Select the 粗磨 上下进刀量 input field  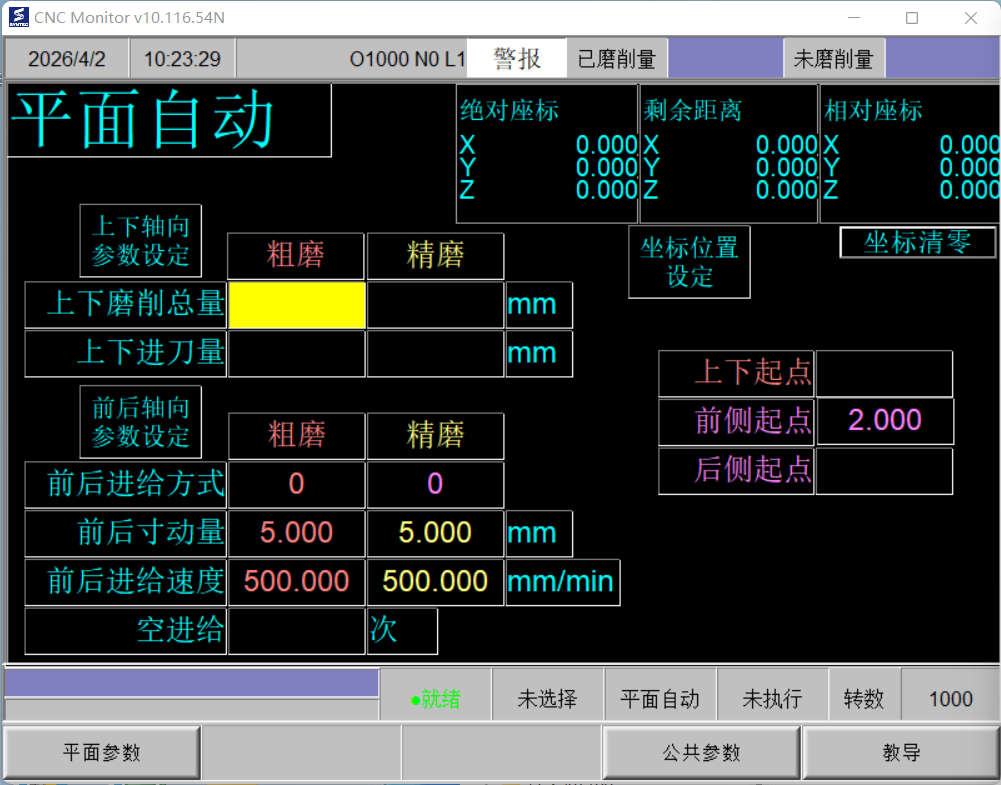tap(297, 353)
